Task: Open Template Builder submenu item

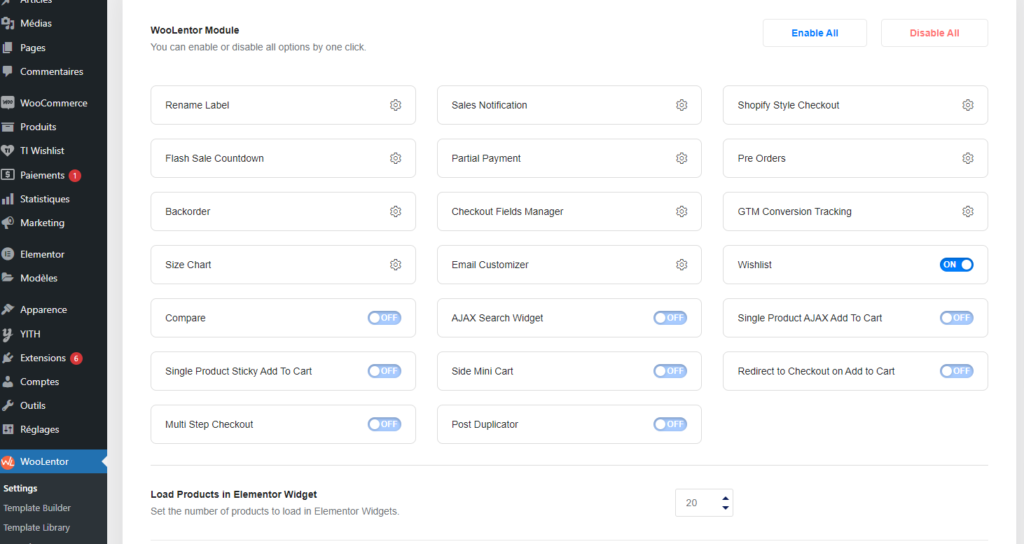Action: tap(37, 508)
